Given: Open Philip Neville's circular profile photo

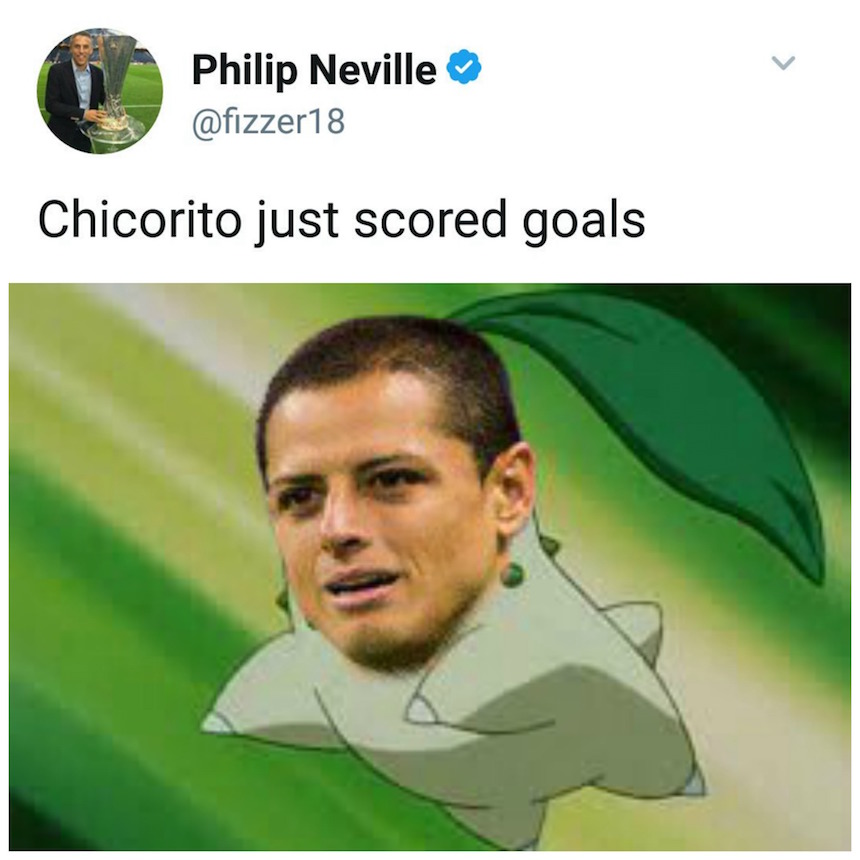Looking at the screenshot, I should (x=100, y=91).
